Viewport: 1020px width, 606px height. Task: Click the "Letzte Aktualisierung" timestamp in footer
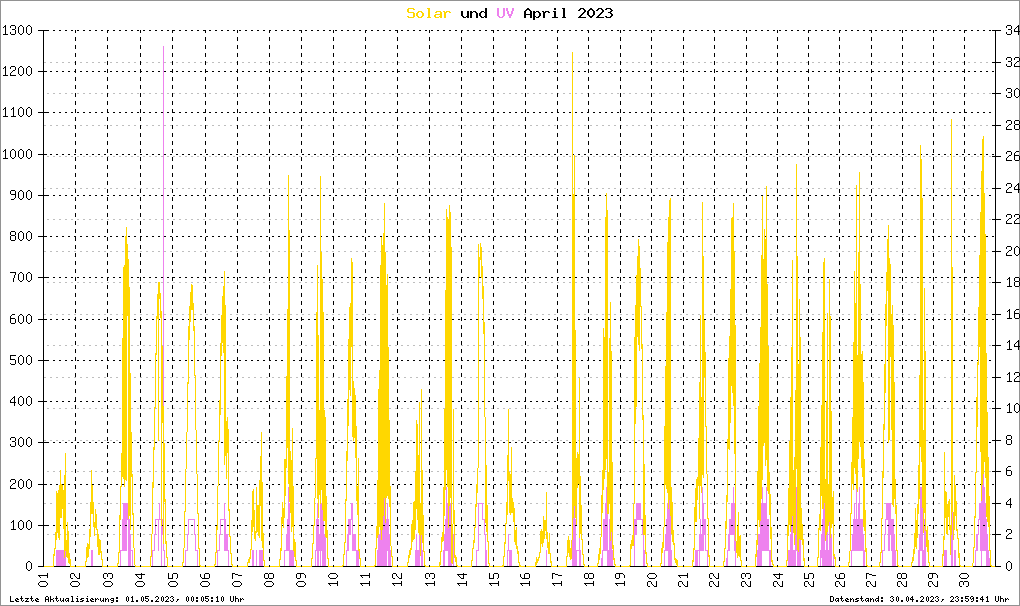pos(125,599)
